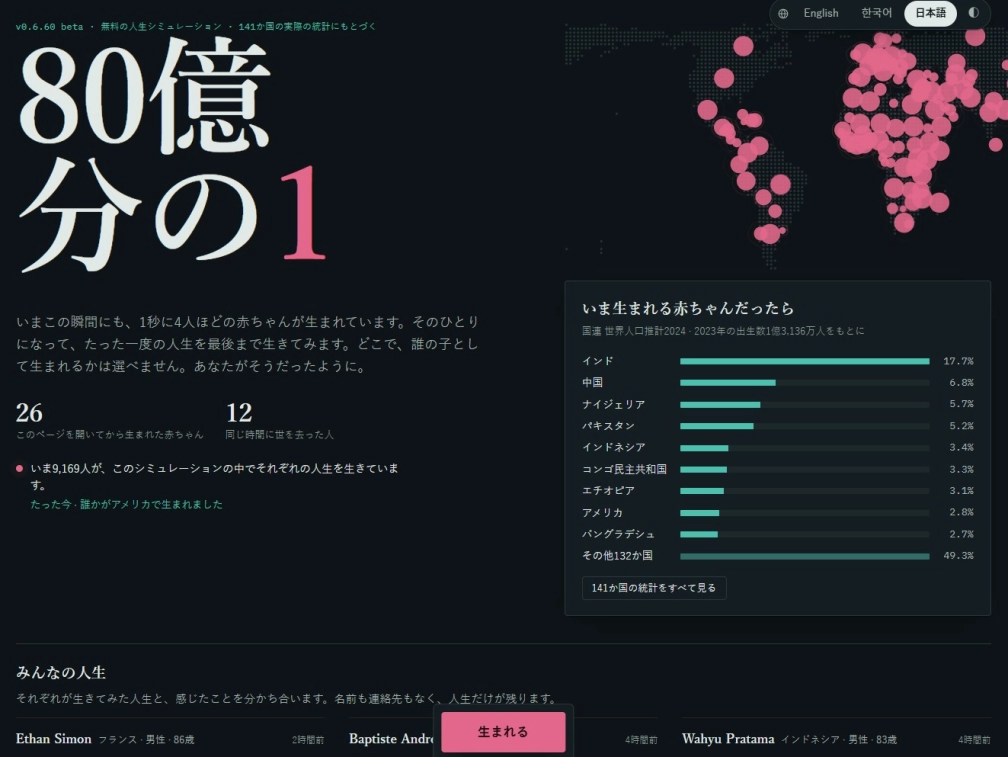This screenshot has height=757, width=1008.
Task: Switch language to English
Action: (821, 13)
